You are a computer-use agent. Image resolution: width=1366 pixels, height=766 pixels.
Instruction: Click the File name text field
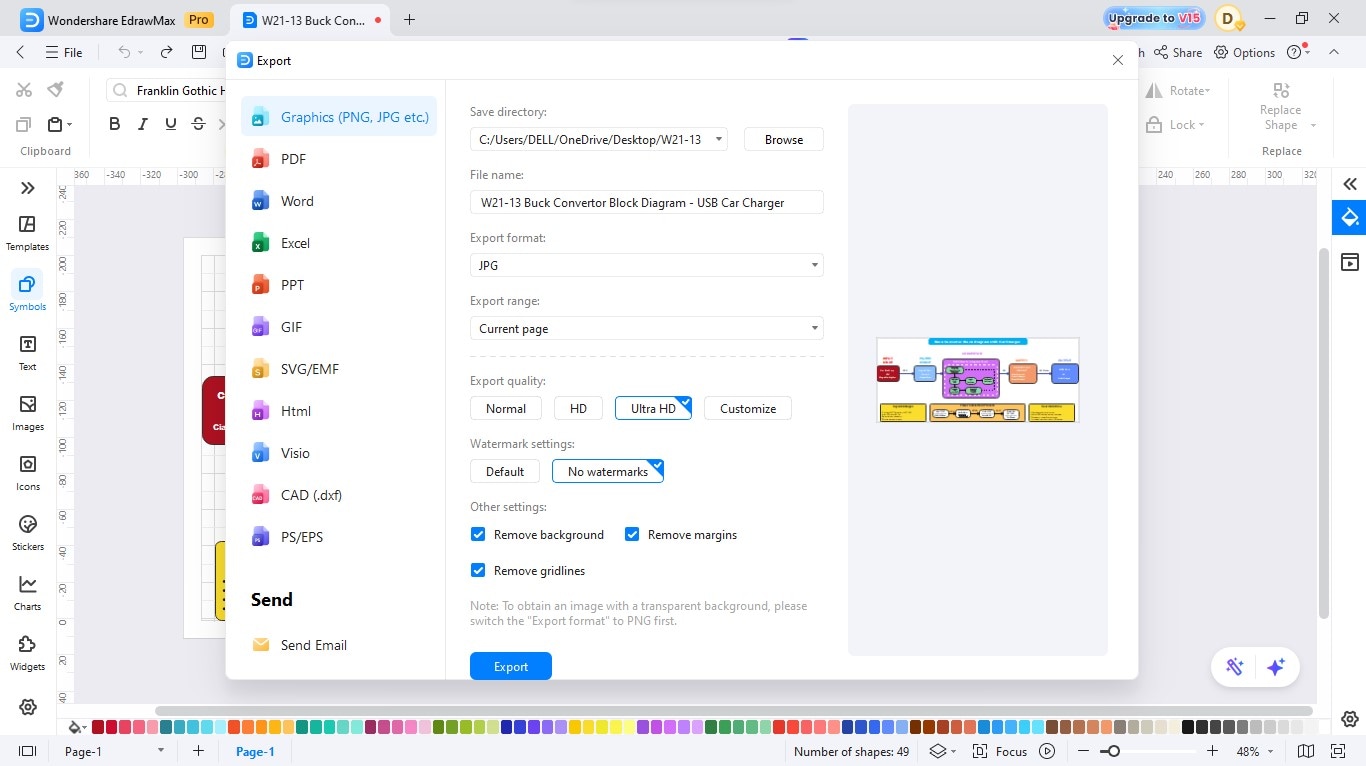click(x=646, y=202)
